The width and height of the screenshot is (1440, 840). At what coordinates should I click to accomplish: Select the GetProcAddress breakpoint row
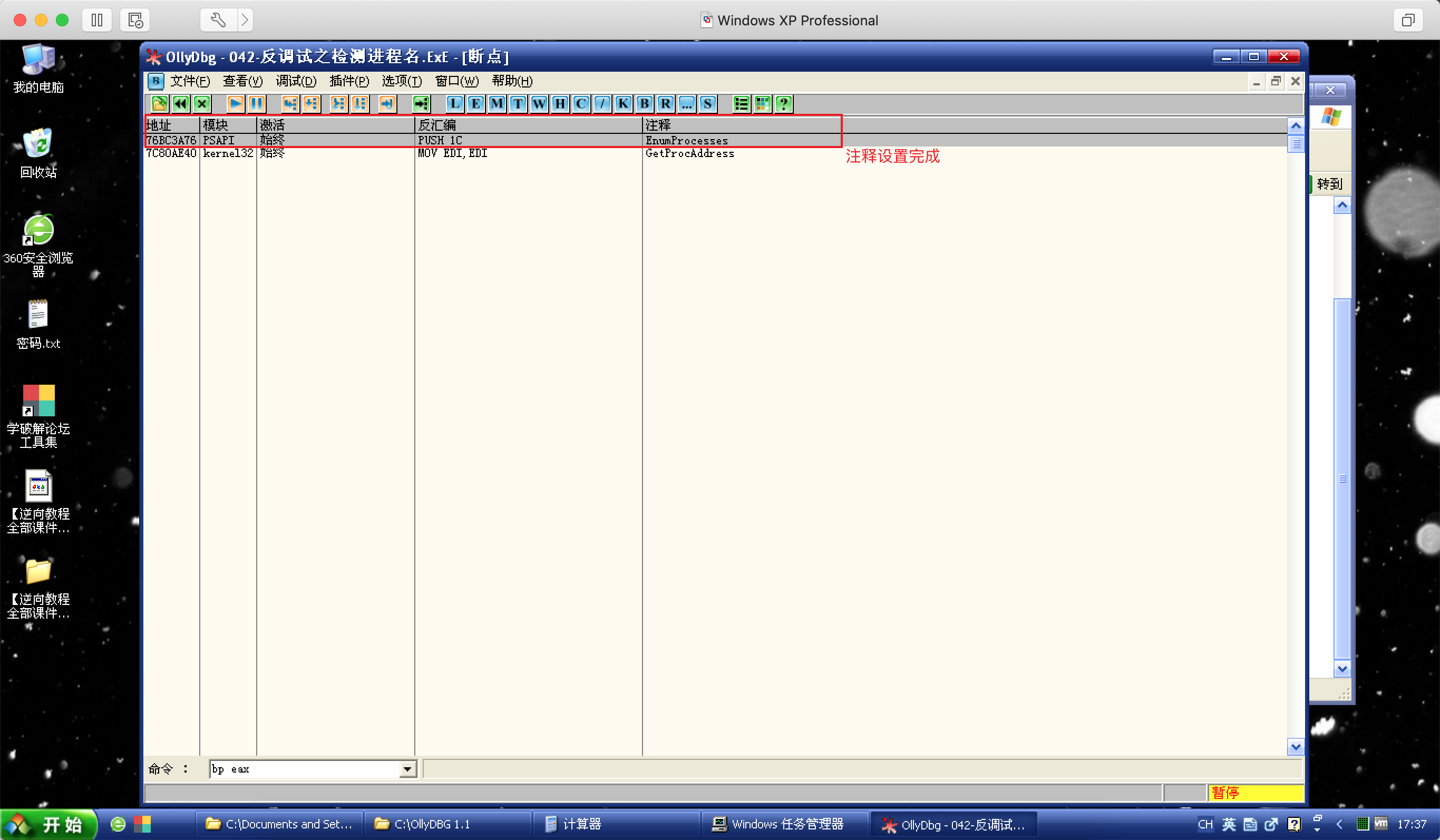pos(689,153)
